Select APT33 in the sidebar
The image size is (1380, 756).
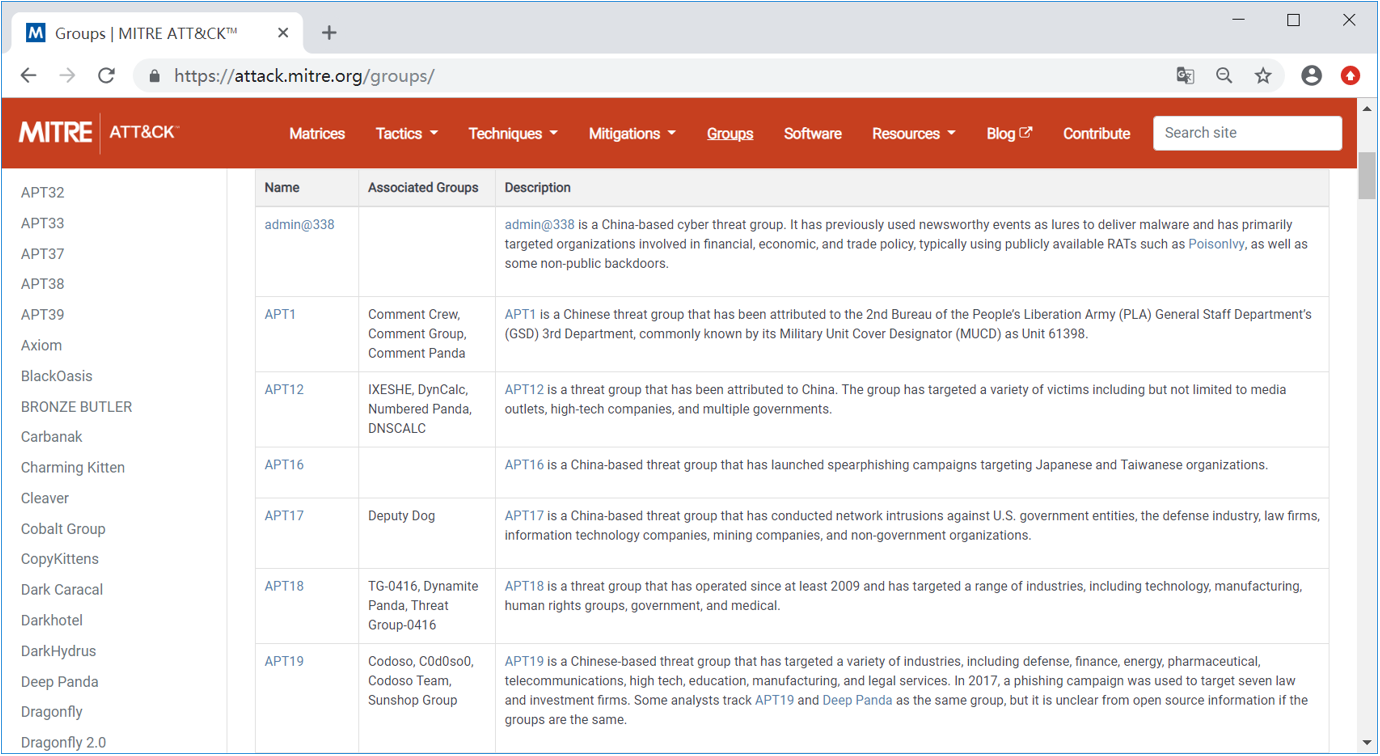(43, 223)
